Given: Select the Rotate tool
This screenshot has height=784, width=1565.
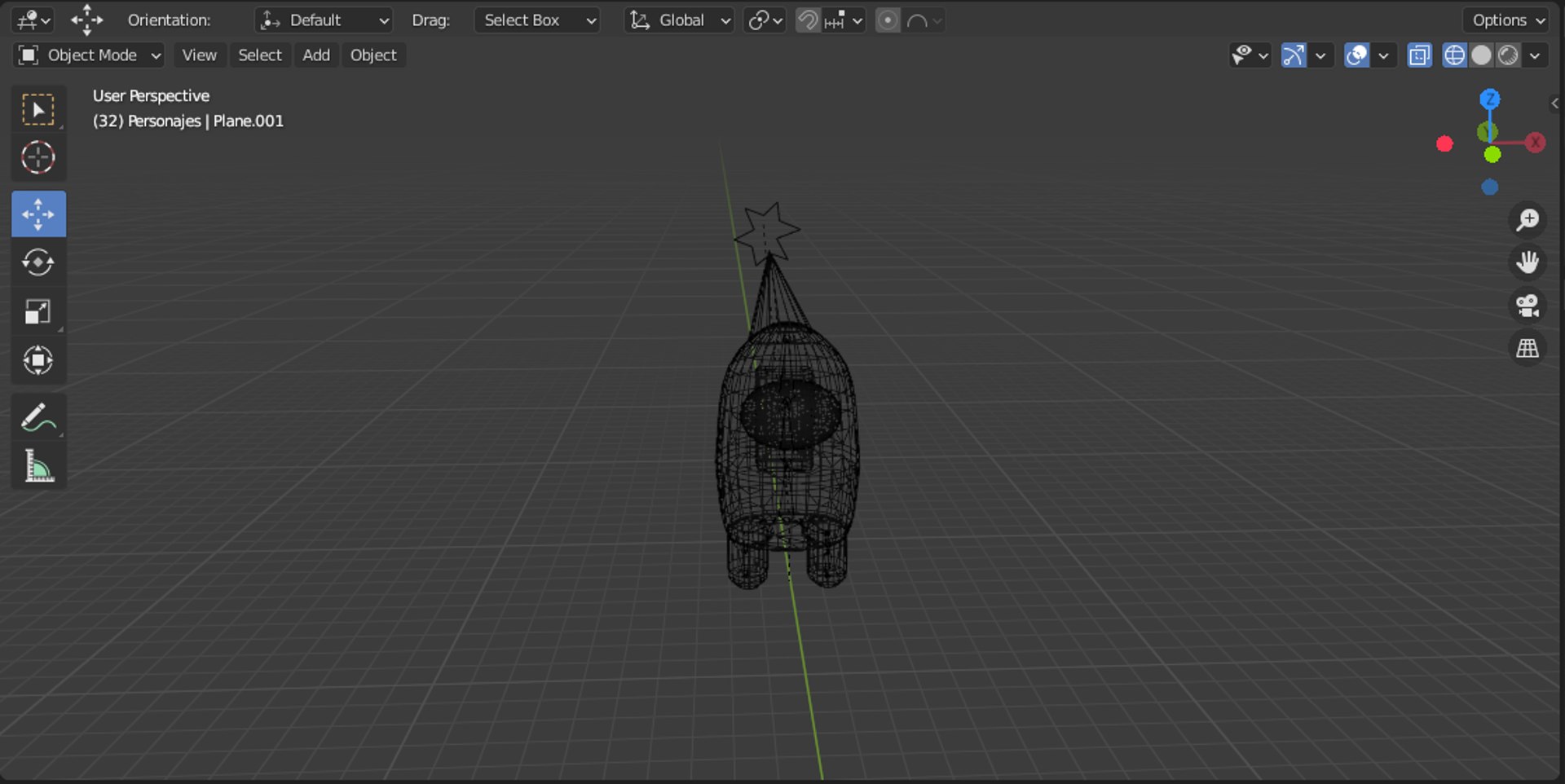Looking at the screenshot, I should [x=38, y=262].
